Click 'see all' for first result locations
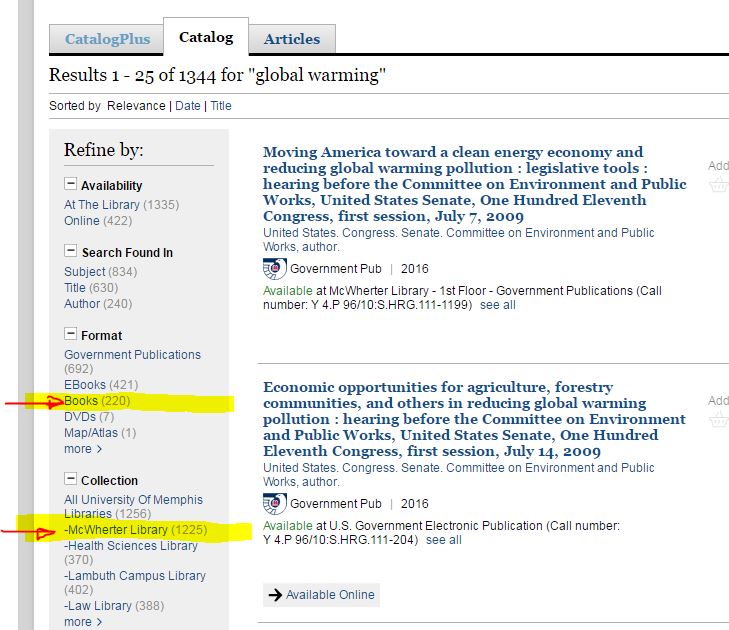The image size is (729, 630). point(497,305)
